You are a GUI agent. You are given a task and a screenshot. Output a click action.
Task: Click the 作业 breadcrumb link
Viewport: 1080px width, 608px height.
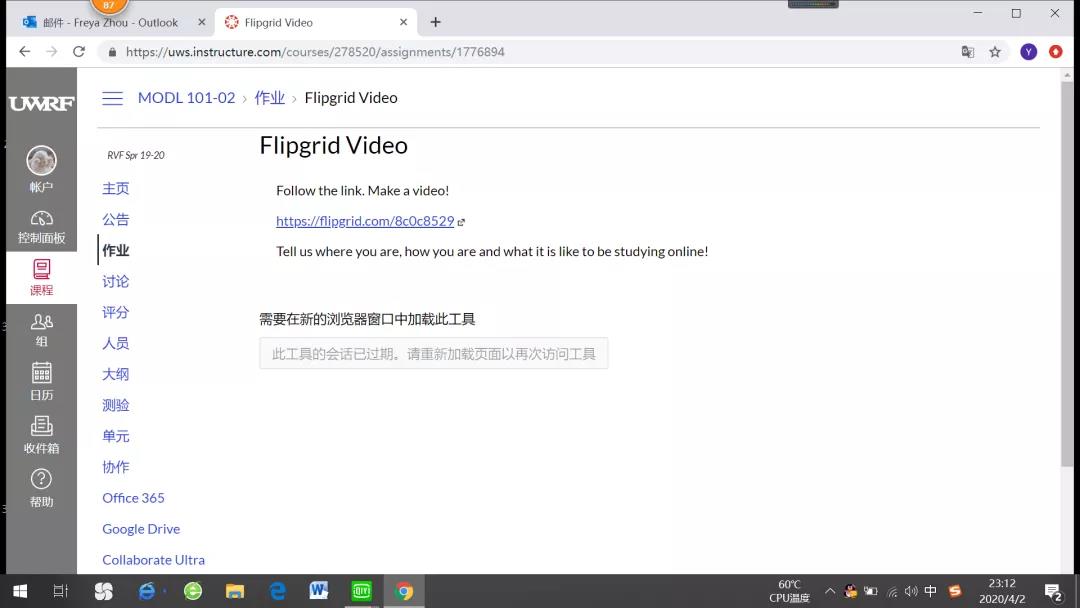tap(269, 98)
